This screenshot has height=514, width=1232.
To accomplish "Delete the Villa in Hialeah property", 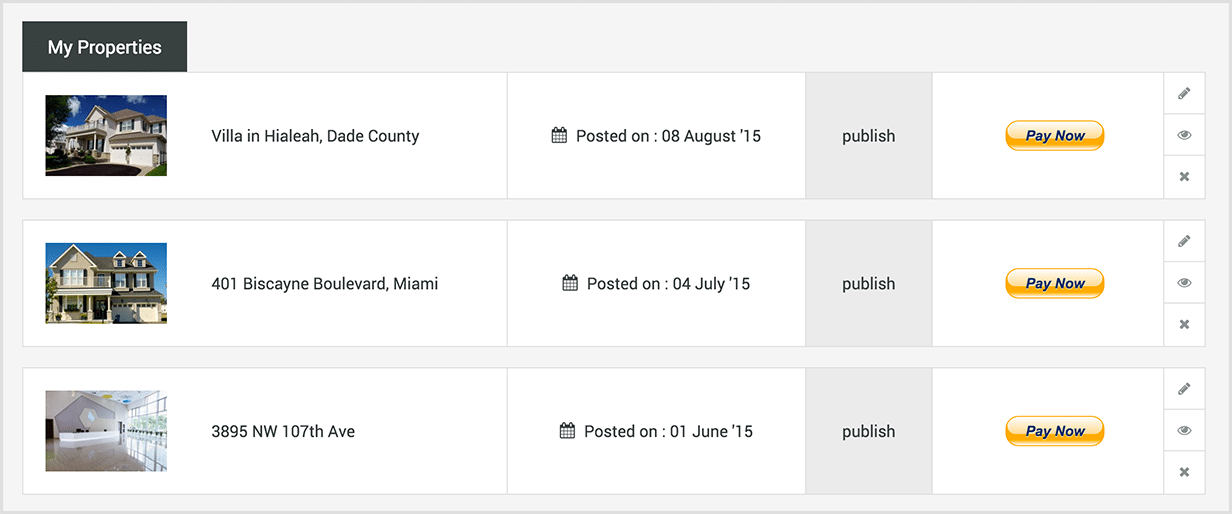I will (x=1184, y=177).
